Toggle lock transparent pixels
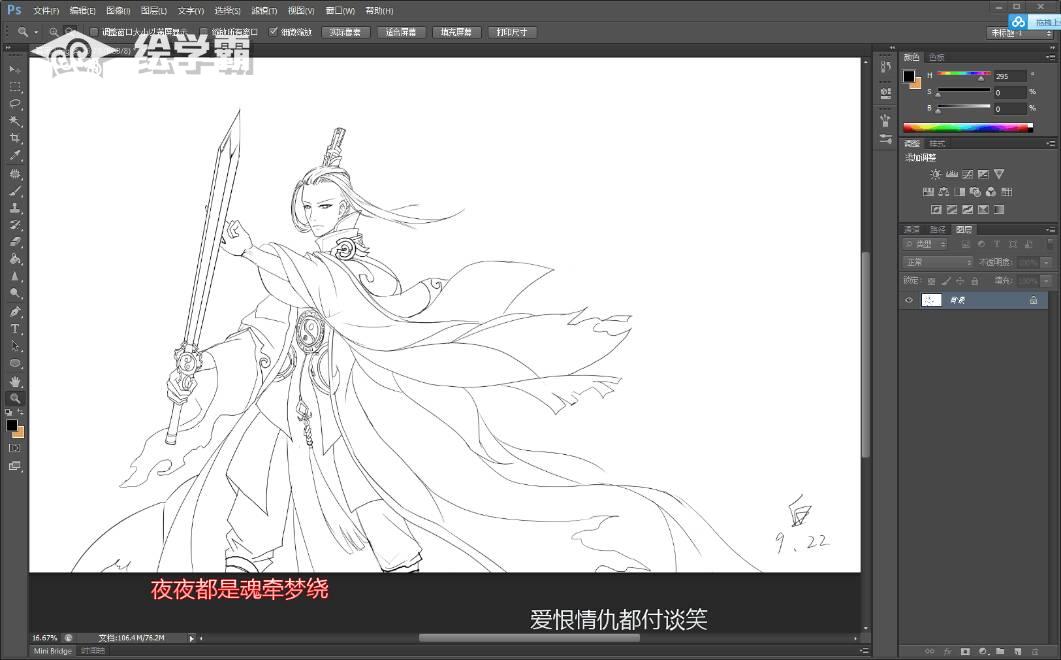1061x660 pixels. pyautogui.click(x=932, y=280)
